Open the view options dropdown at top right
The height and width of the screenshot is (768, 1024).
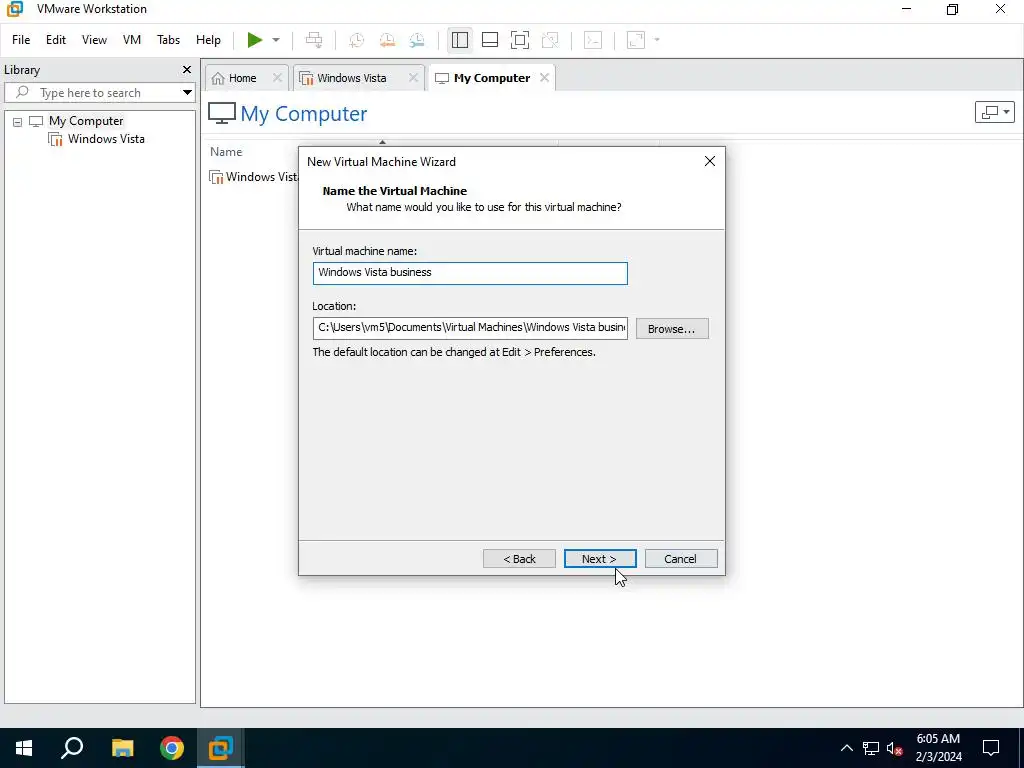[x=995, y=112]
